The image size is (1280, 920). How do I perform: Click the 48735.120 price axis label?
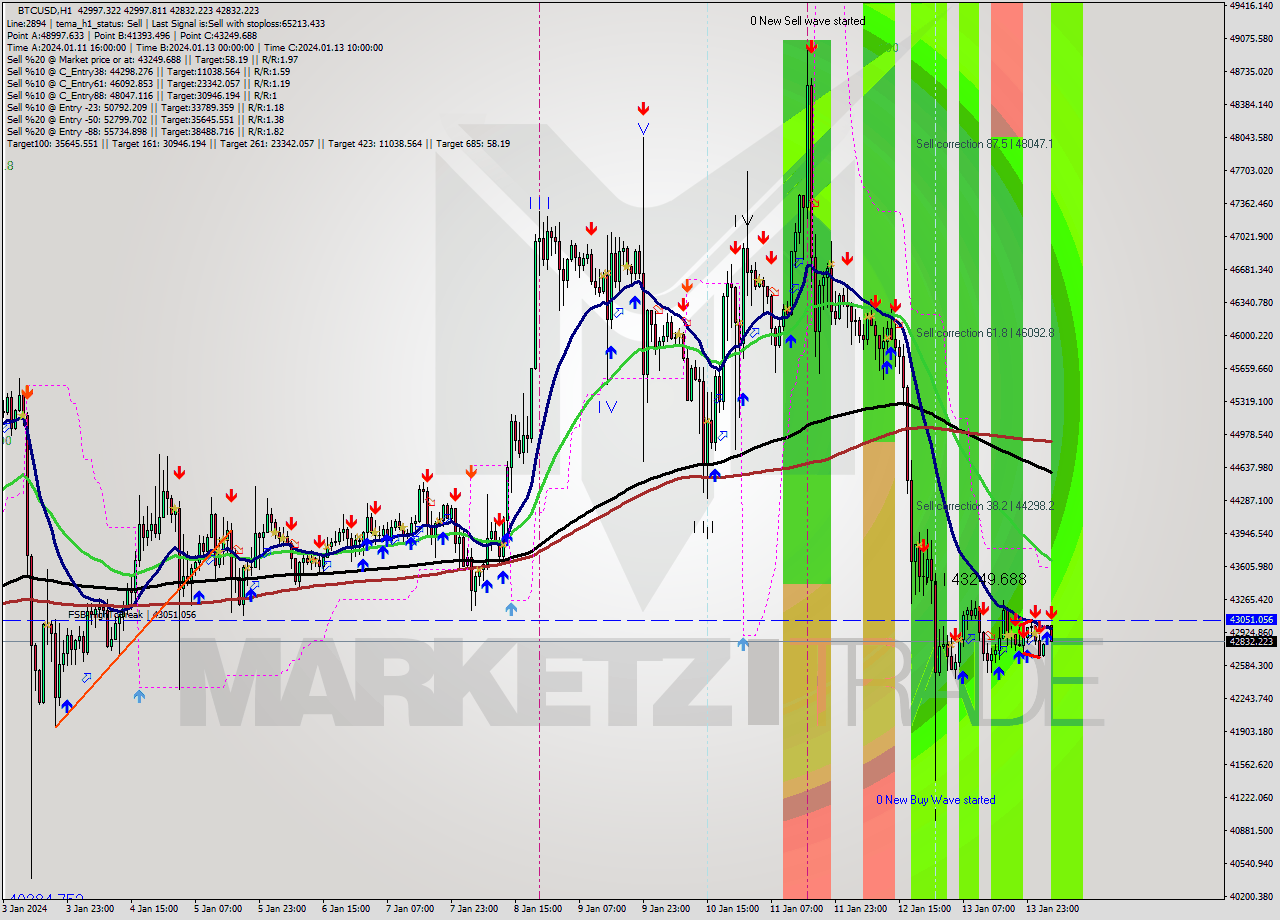(x=1250, y=71)
